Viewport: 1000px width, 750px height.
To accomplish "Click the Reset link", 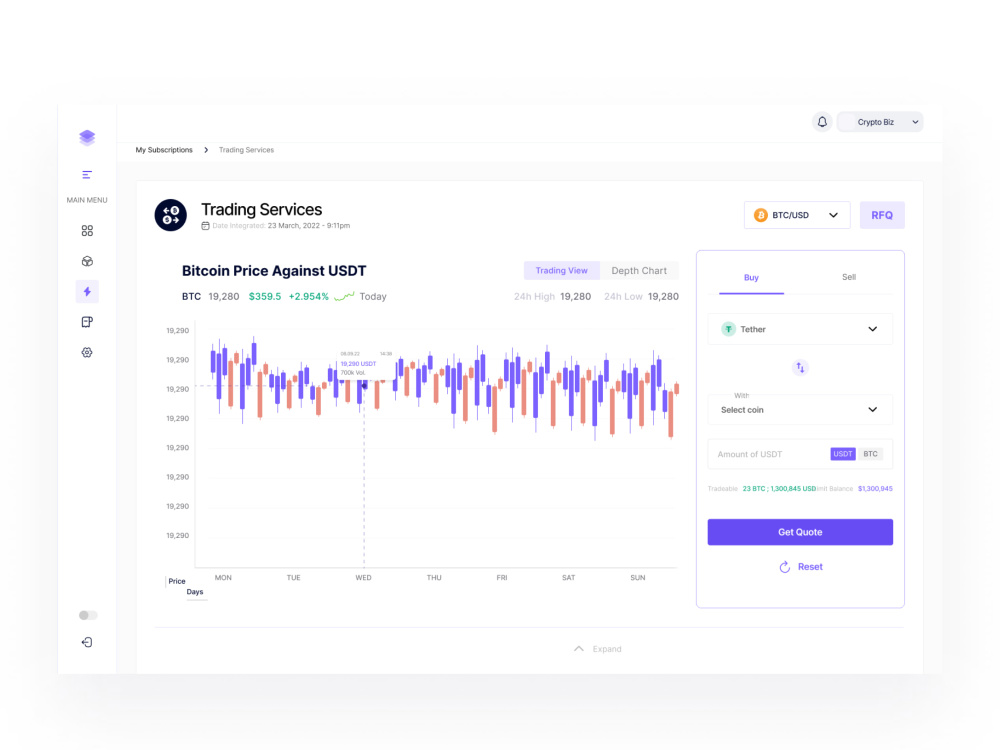I will [810, 567].
